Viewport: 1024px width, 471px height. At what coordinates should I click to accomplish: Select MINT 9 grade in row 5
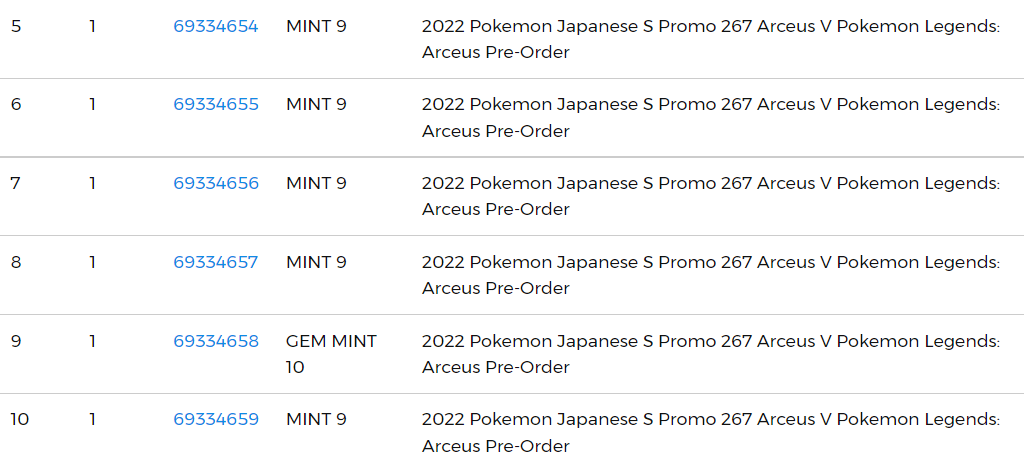tap(316, 27)
